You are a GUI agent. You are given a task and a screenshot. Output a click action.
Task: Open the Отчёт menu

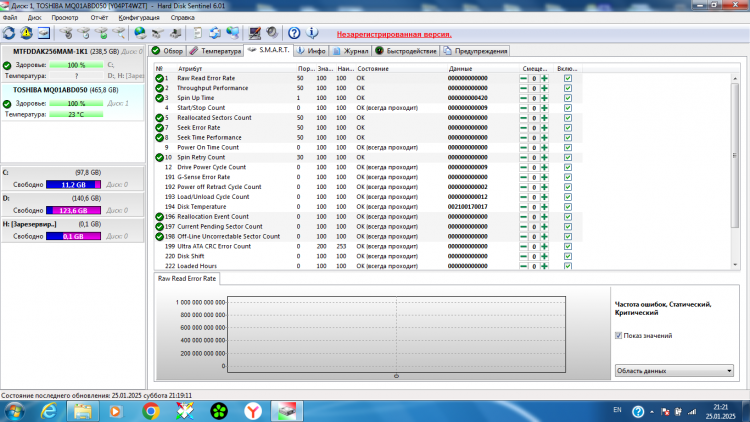click(x=99, y=17)
